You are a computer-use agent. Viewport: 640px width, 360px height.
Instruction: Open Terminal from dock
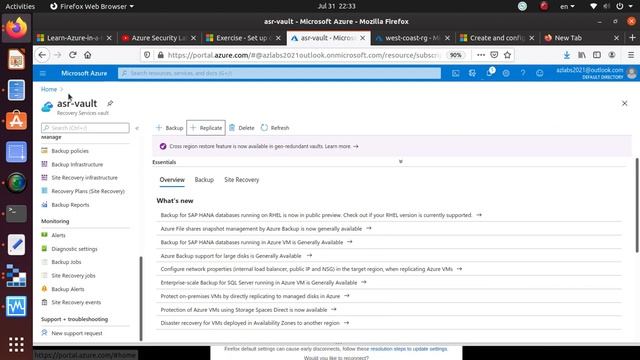pyautogui.click(x=16, y=213)
